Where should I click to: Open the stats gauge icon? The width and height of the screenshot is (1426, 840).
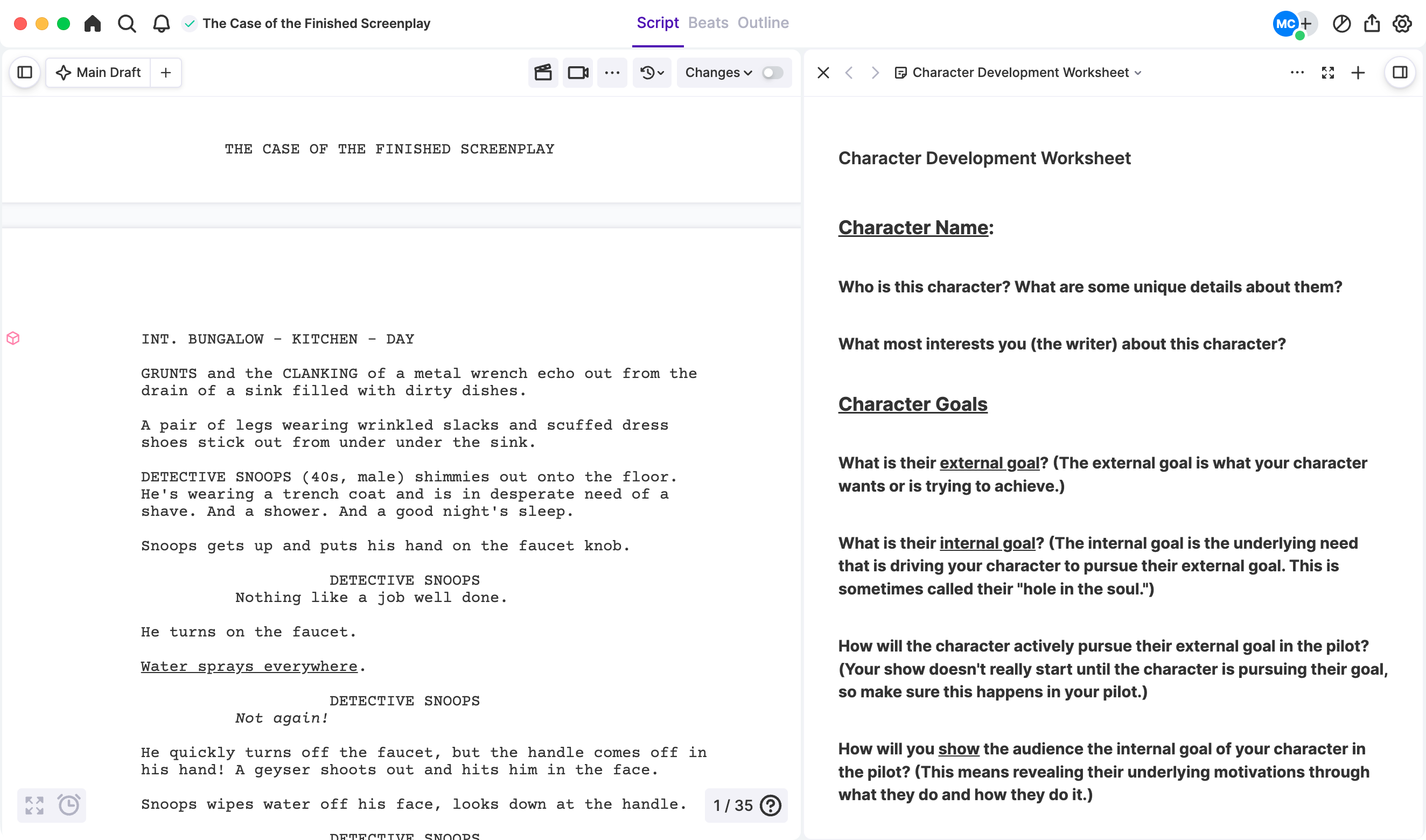coord(1341,24)
